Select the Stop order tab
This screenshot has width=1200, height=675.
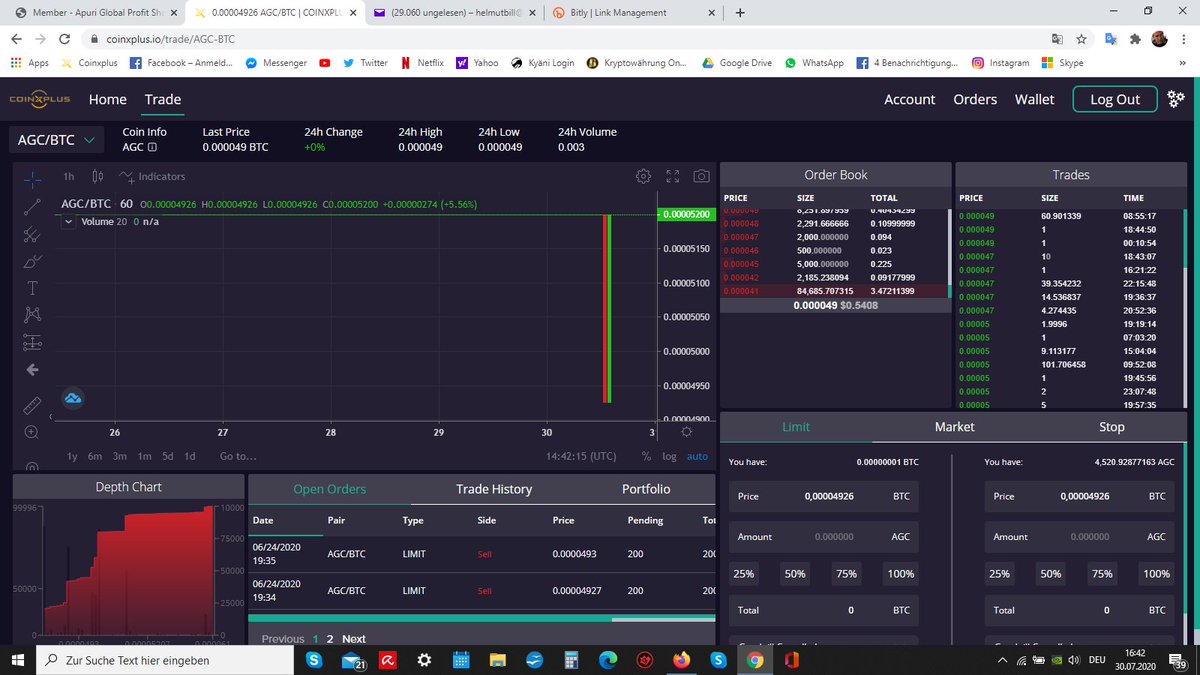1112,427
